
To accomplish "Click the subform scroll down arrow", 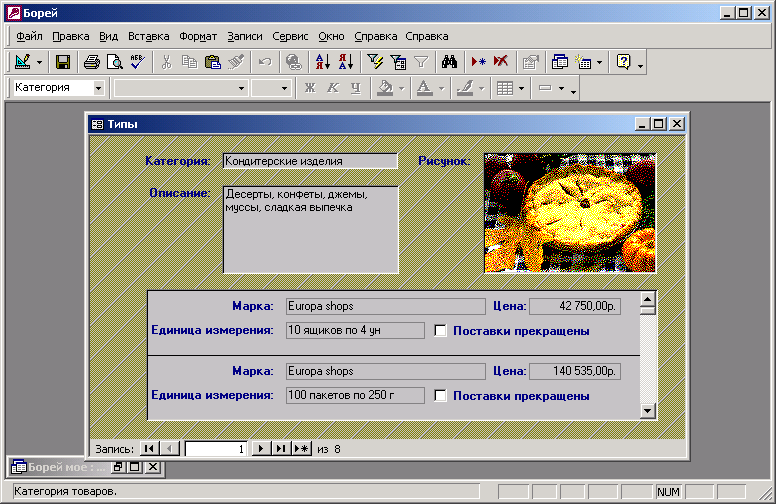I will tap(647, 410).
